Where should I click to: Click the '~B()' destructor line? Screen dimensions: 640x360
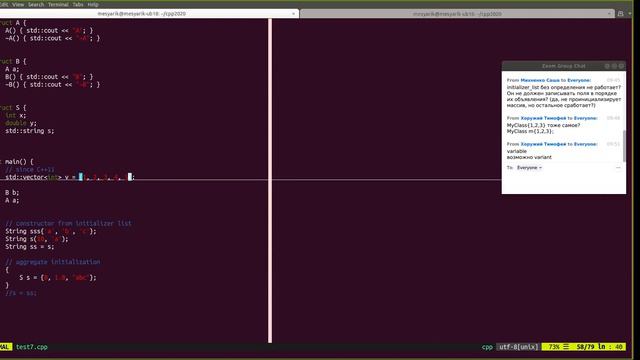click(52, 85)
